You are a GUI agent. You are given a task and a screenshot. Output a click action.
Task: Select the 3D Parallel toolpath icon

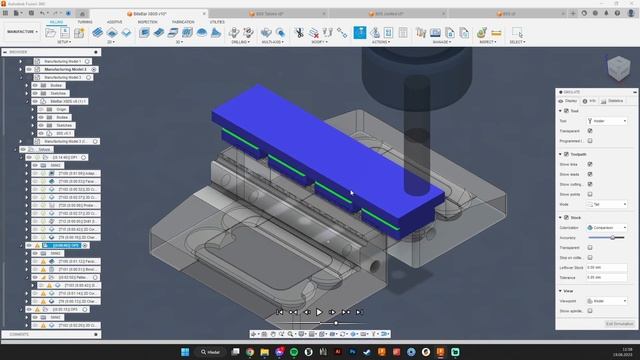[173, 33]
